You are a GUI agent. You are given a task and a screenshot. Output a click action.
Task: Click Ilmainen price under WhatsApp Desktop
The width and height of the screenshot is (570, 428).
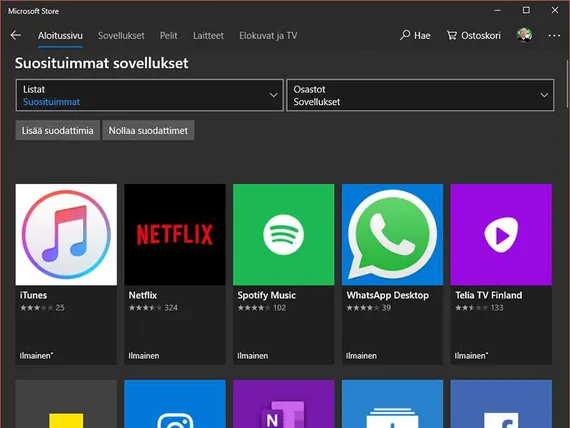point(361,356)
